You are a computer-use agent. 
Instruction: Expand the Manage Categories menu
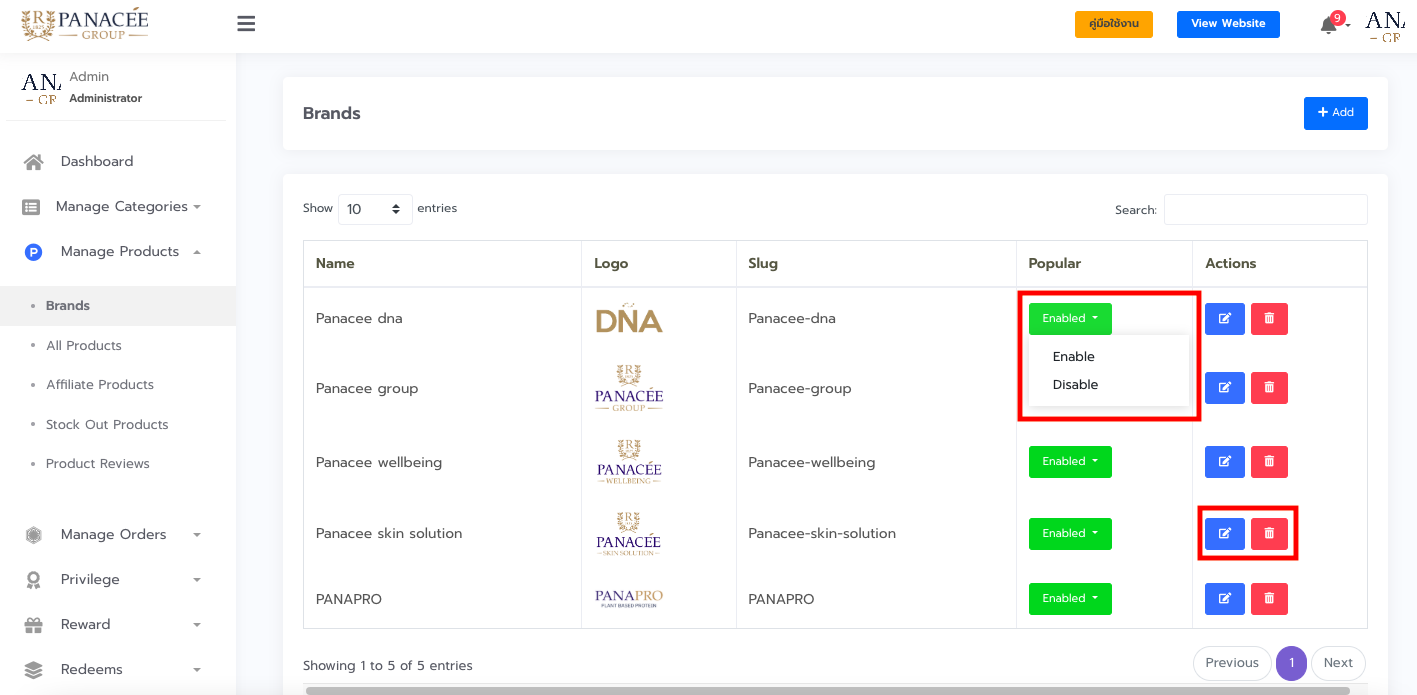coord(197,207)
